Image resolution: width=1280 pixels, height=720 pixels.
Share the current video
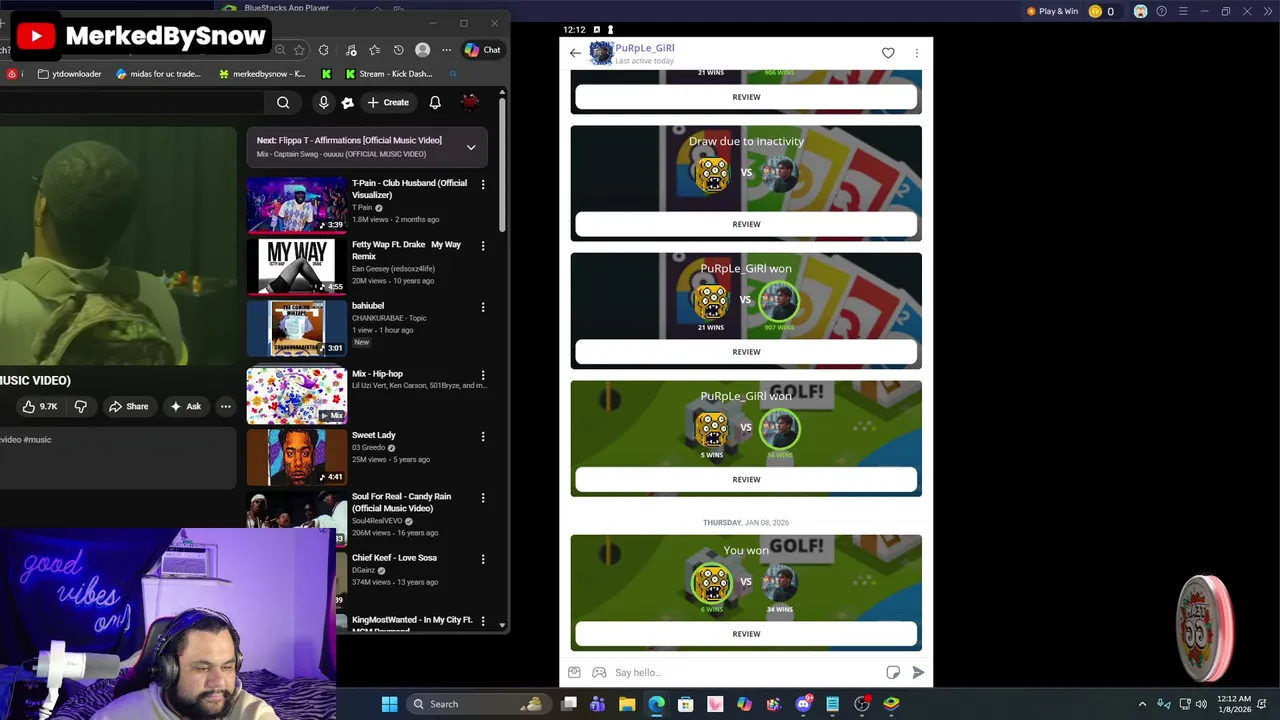[128, 406]
